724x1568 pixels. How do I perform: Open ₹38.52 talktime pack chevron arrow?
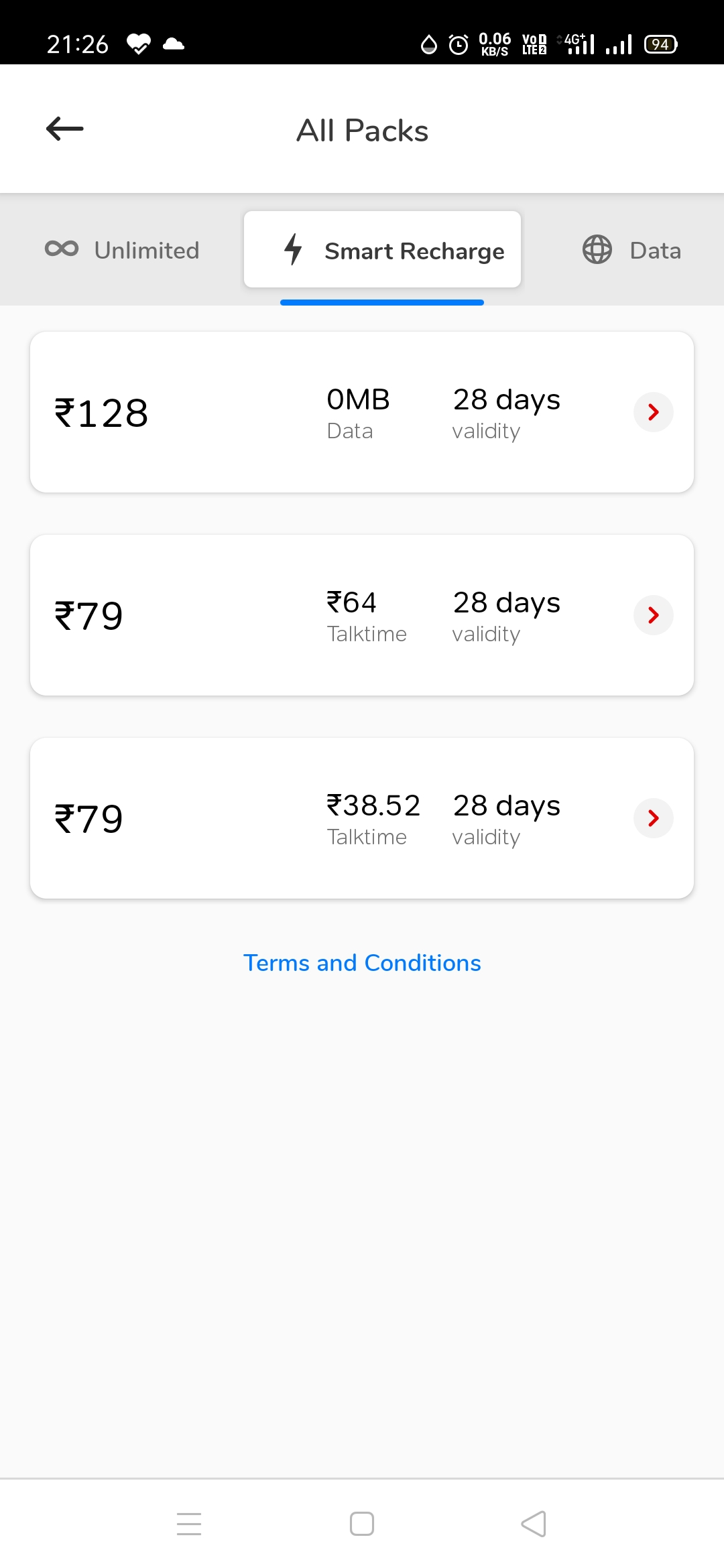(x=653, y=818)
